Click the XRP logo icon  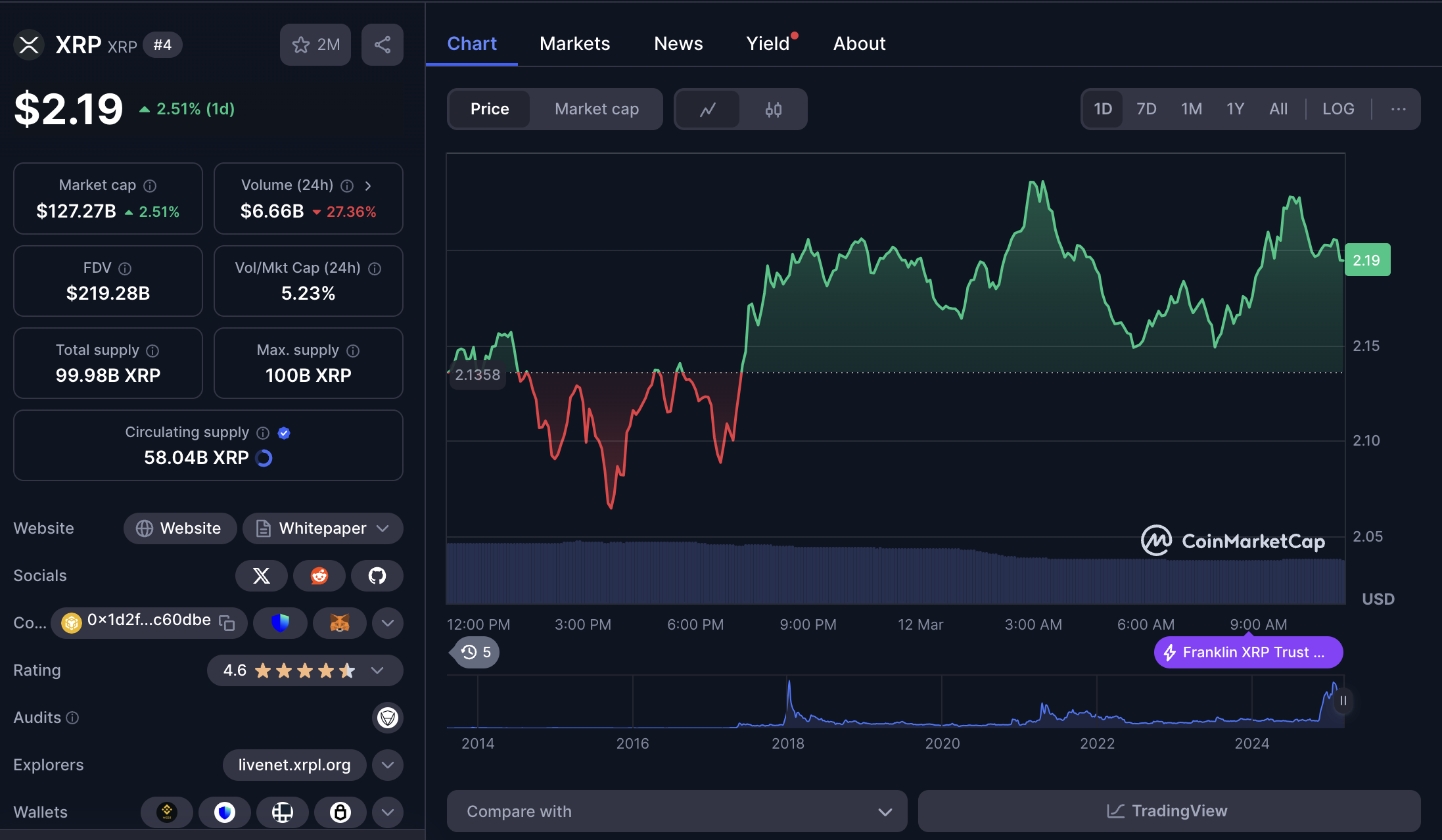pyautogui.click(x=29, y=45)
